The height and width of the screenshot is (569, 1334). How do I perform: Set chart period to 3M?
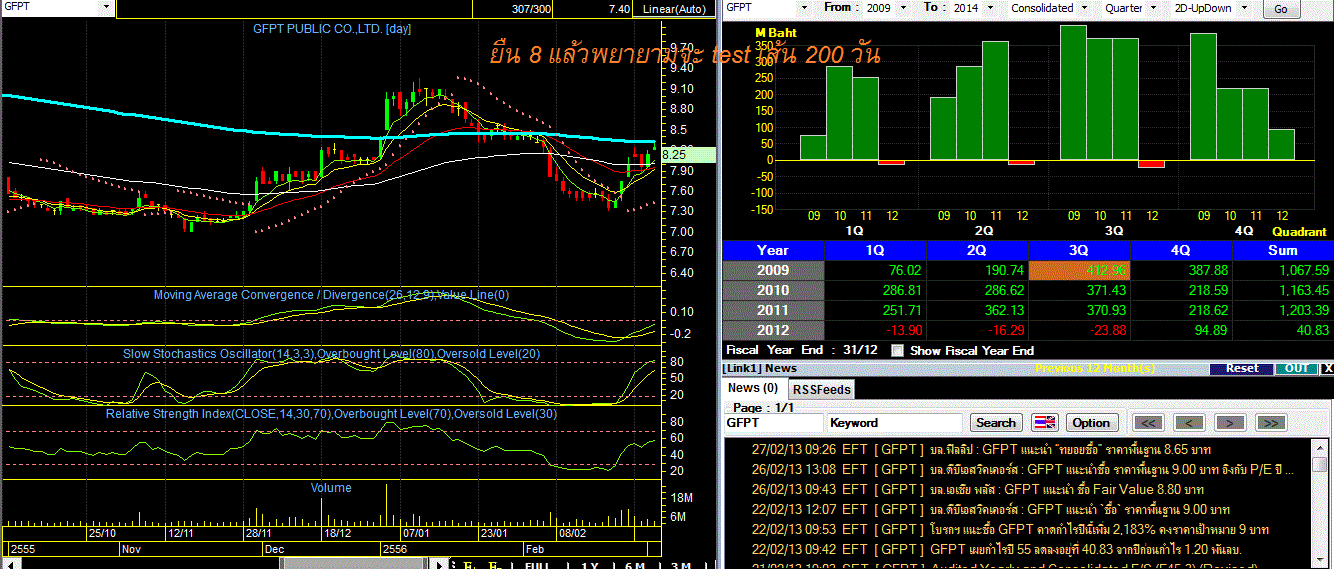point(681,565)
